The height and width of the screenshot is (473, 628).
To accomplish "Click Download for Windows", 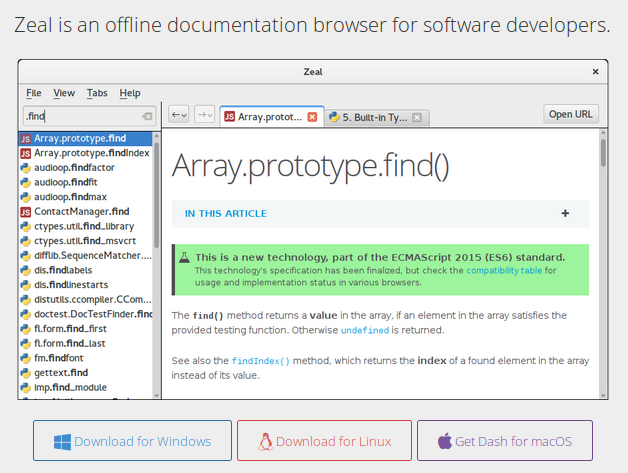I will [133, 441].
